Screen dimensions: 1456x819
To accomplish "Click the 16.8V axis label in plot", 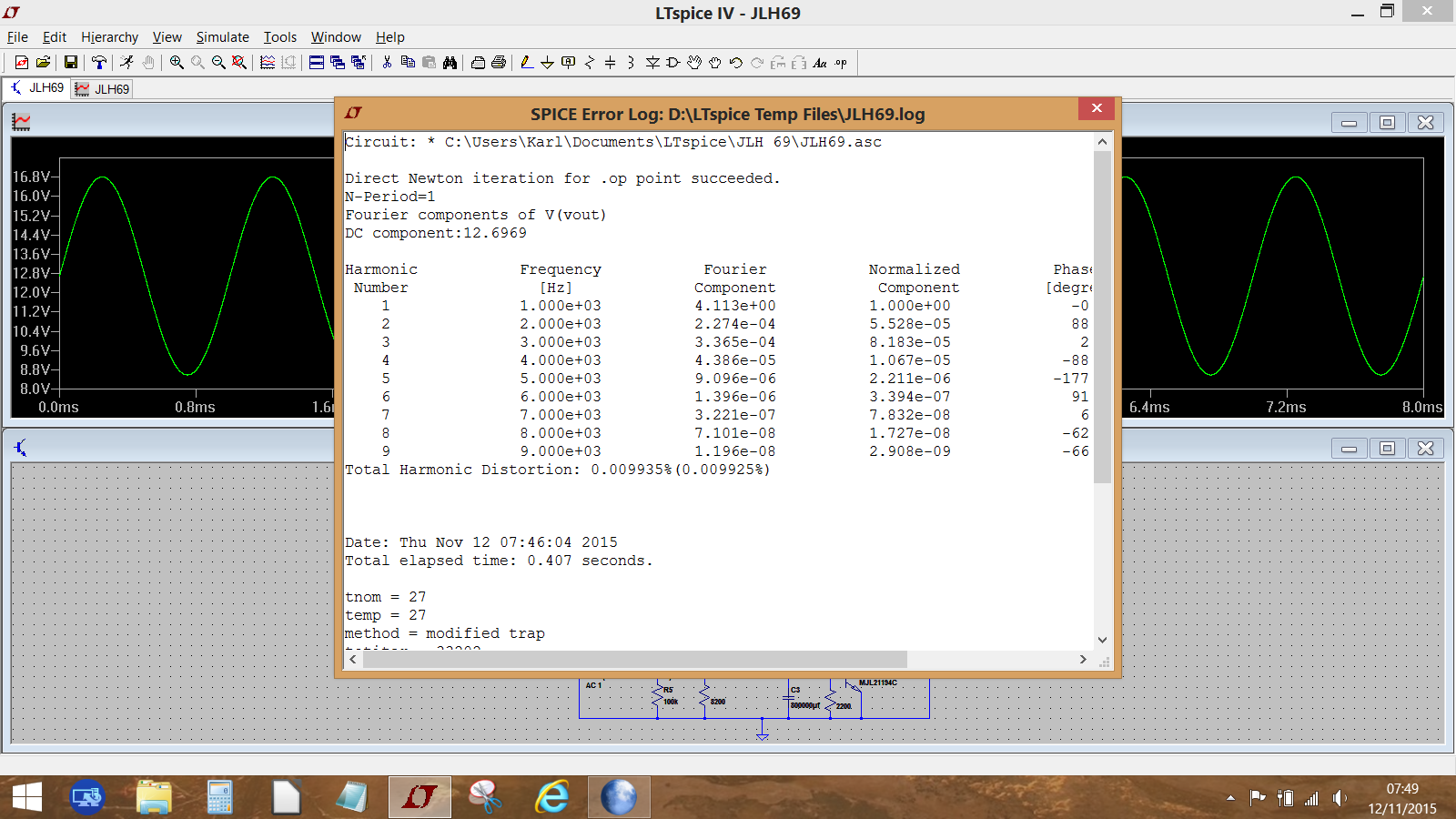I will point(31,177).
